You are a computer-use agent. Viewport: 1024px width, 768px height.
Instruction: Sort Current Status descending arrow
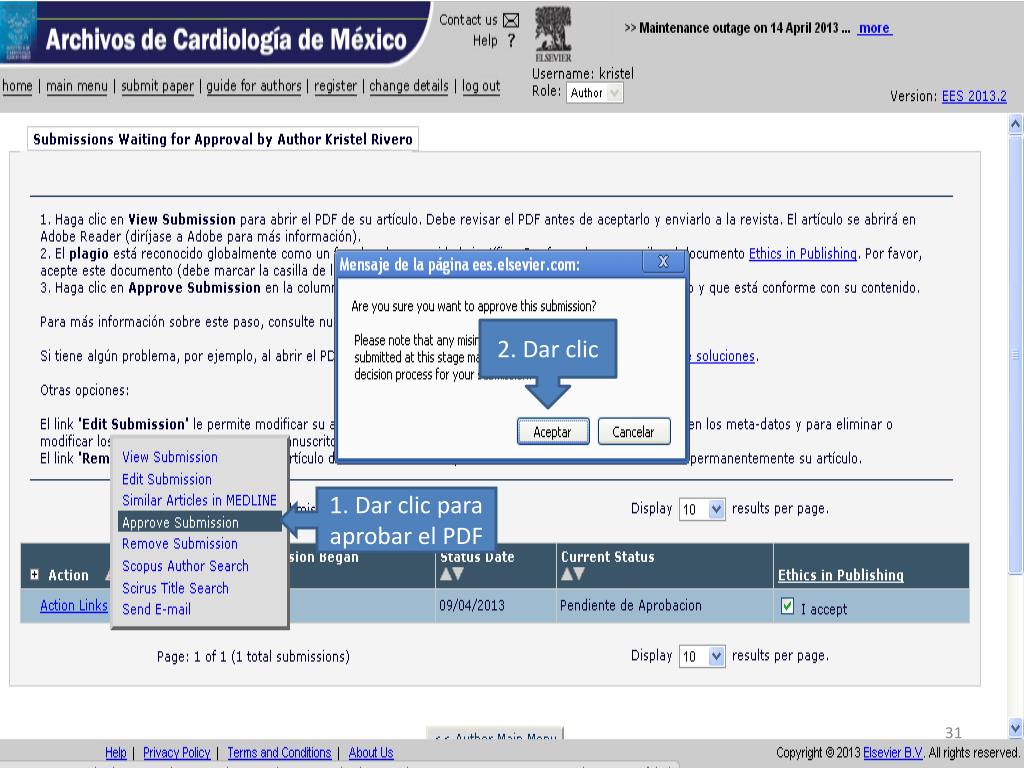click(x=579, y=574)
